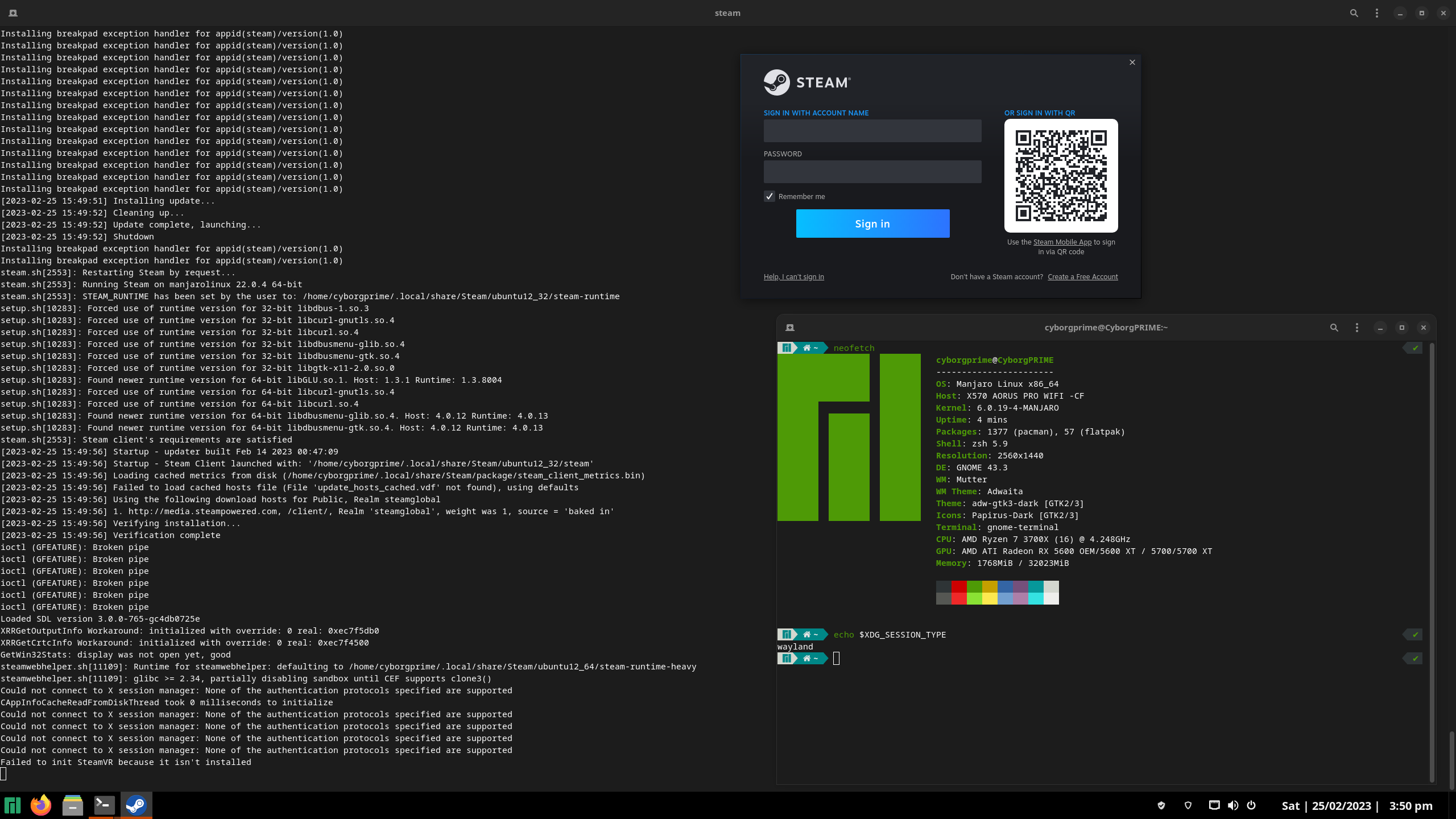Open the date and time calendar panel

pos(1357,806)
